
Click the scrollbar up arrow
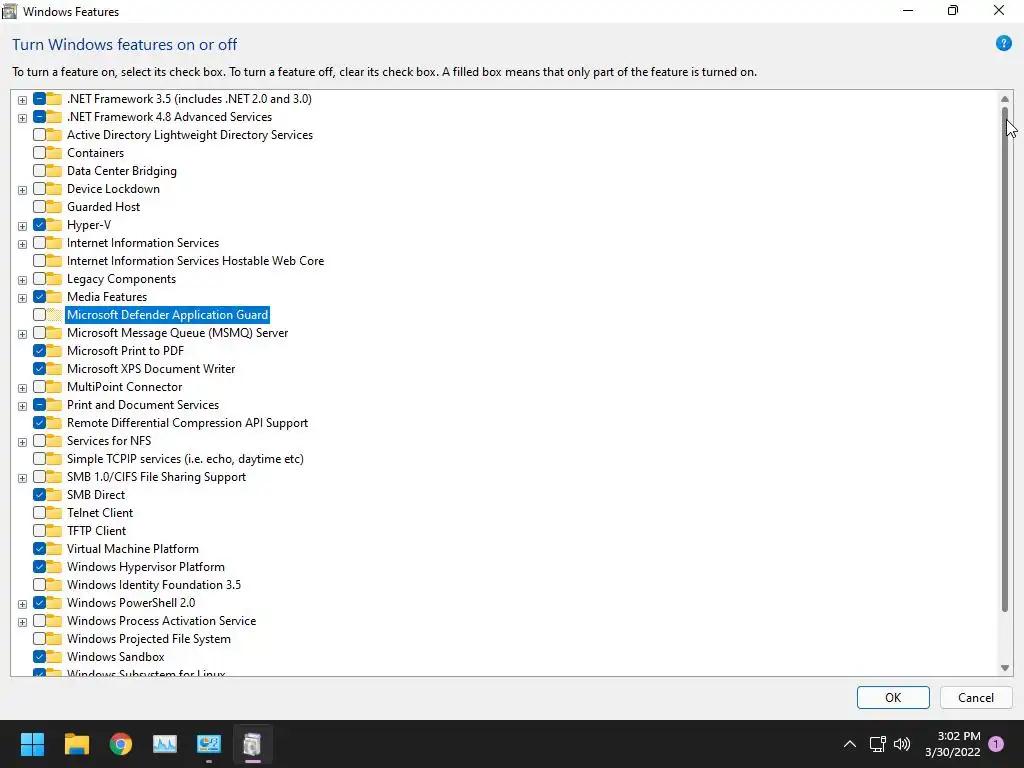tap(1004, 99)
